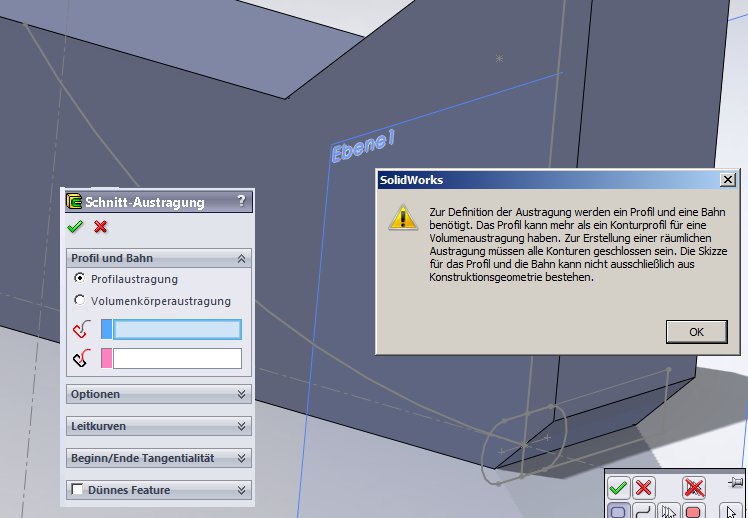The height and width of the screenshot is (518, 748).
Task: Confirm selection with green check in popup toolbar
Action: coord(618,488)
